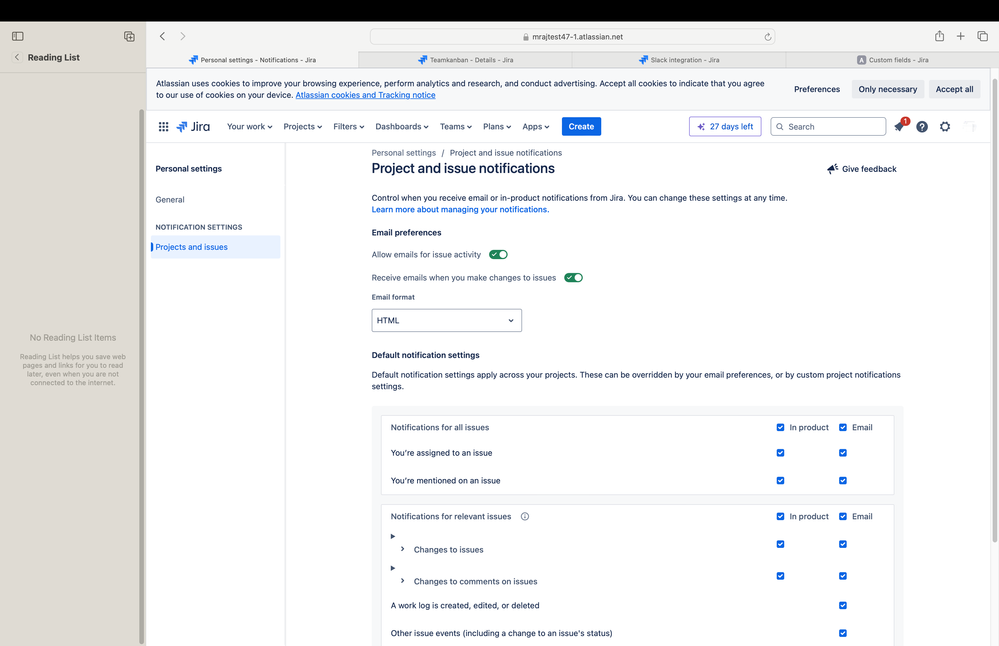Toggle the Safari sidebar icon
The height and width of the screenshot is (646, 999).
[x=18, y=36]
